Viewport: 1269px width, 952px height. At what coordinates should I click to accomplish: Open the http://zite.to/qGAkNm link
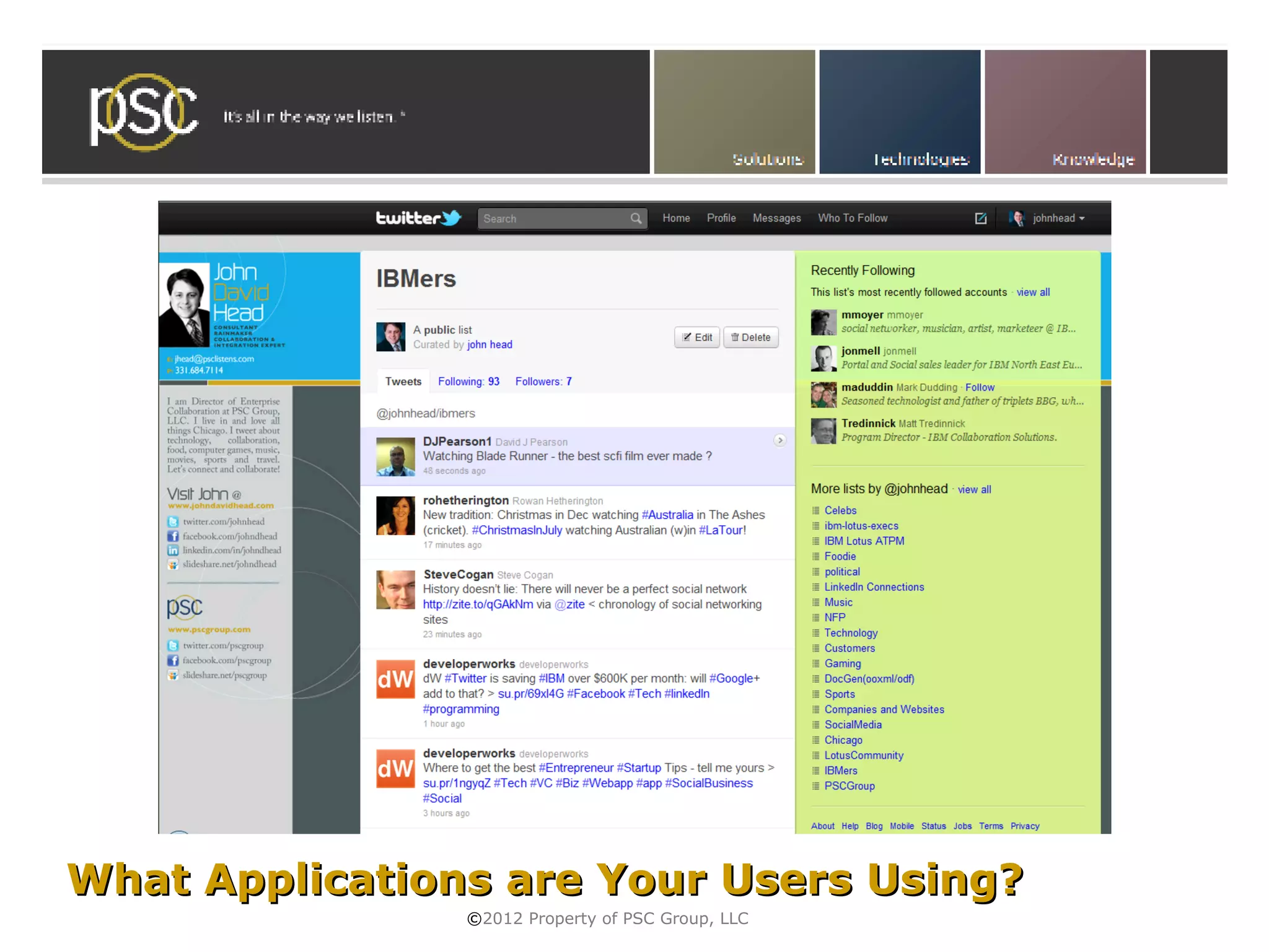click(478, 605)
